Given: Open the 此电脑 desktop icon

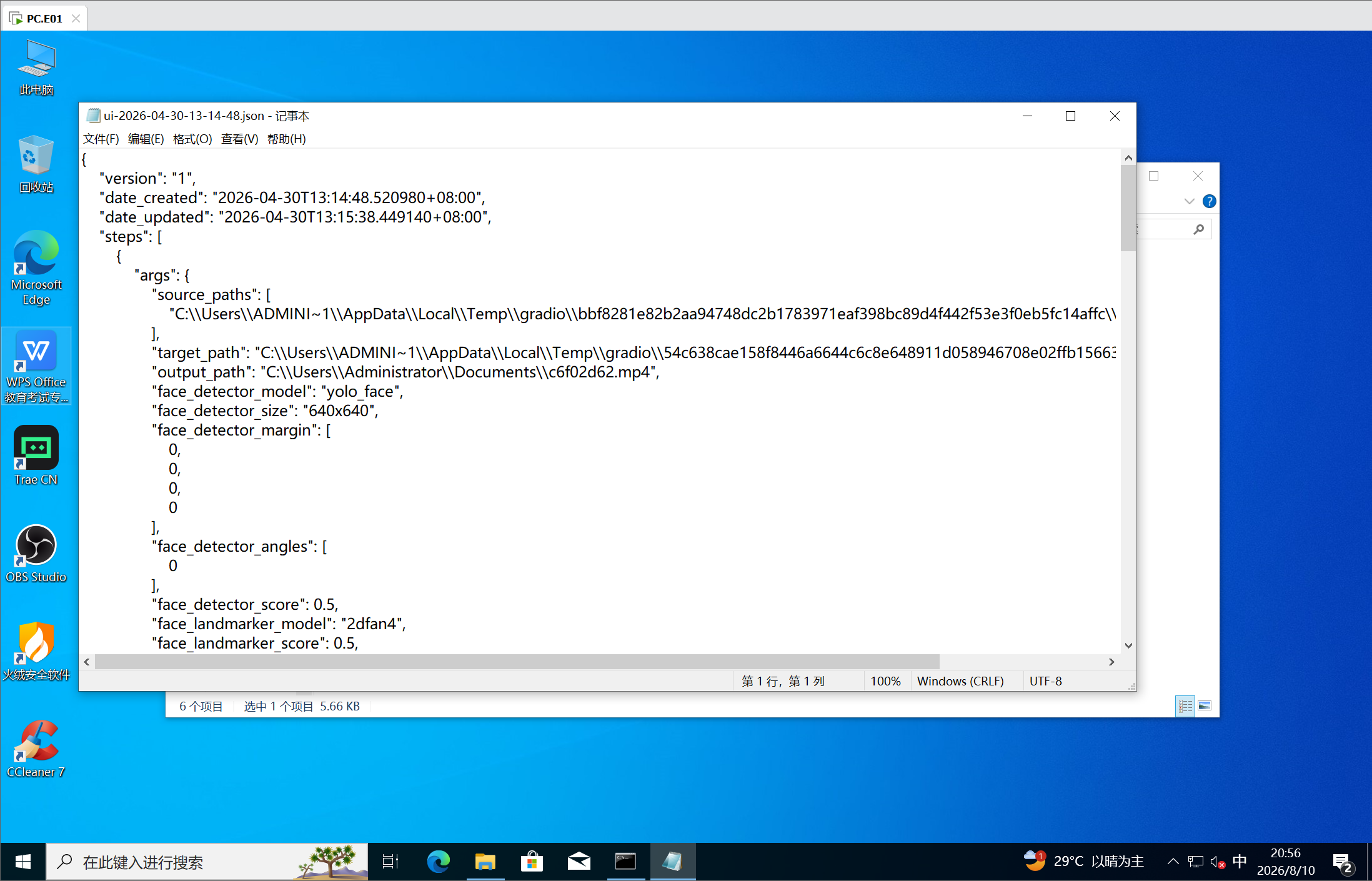Looking at the screenshot, I should (36, 67).
